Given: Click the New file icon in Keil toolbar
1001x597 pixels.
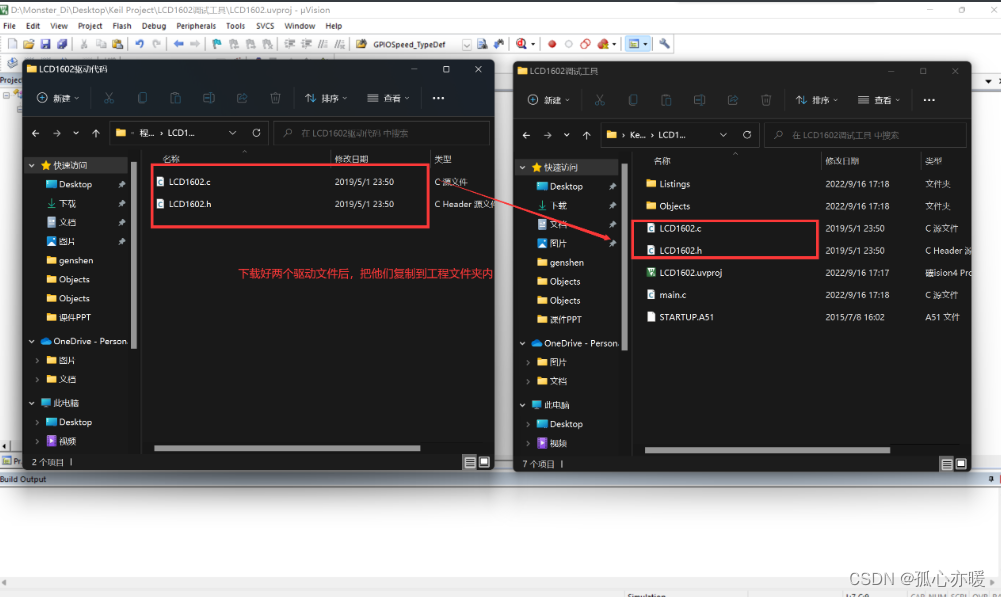Looking at the screenshot, I should point(12,44).
